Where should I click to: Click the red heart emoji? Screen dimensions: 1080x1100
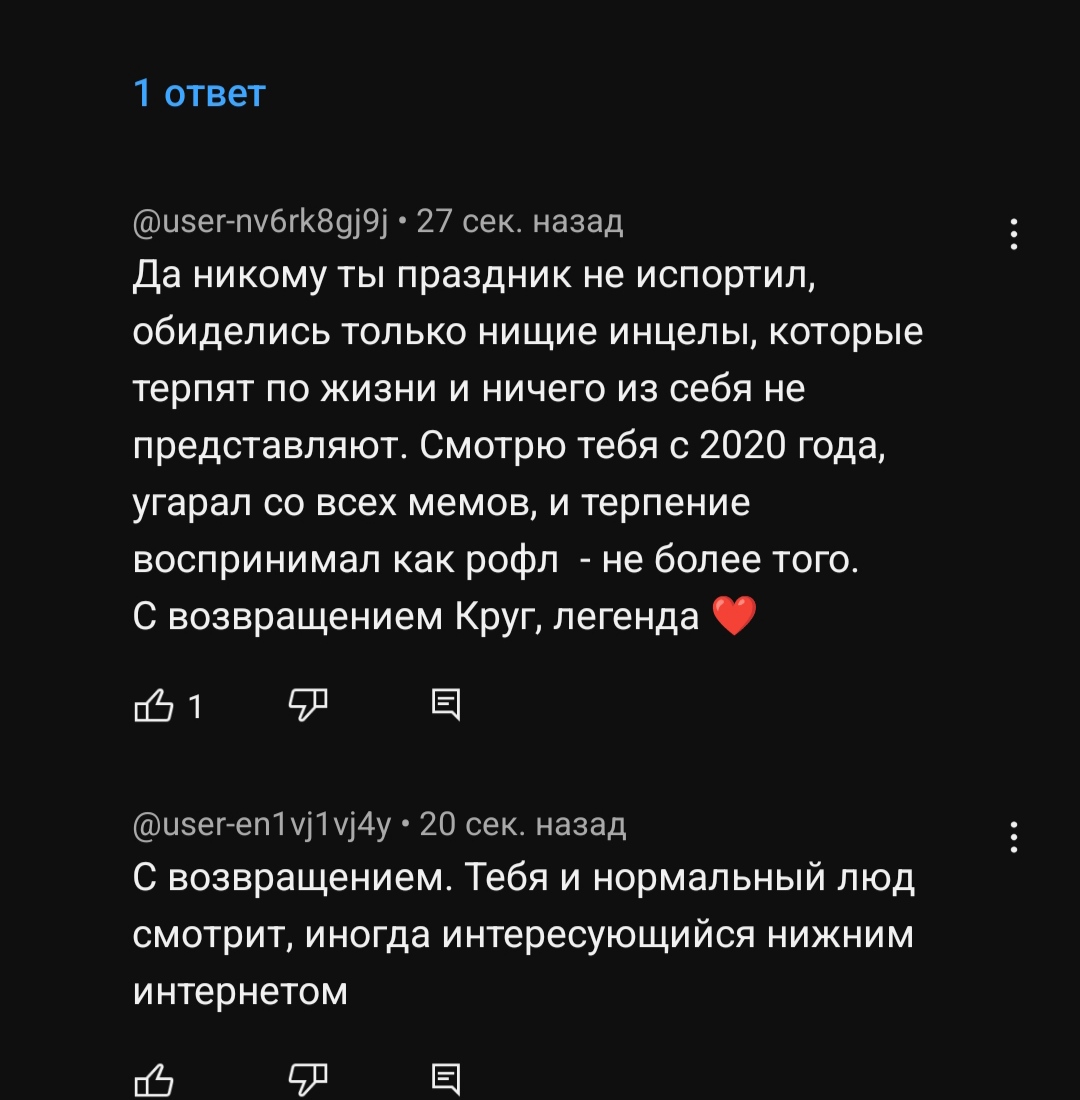point(733,617)
